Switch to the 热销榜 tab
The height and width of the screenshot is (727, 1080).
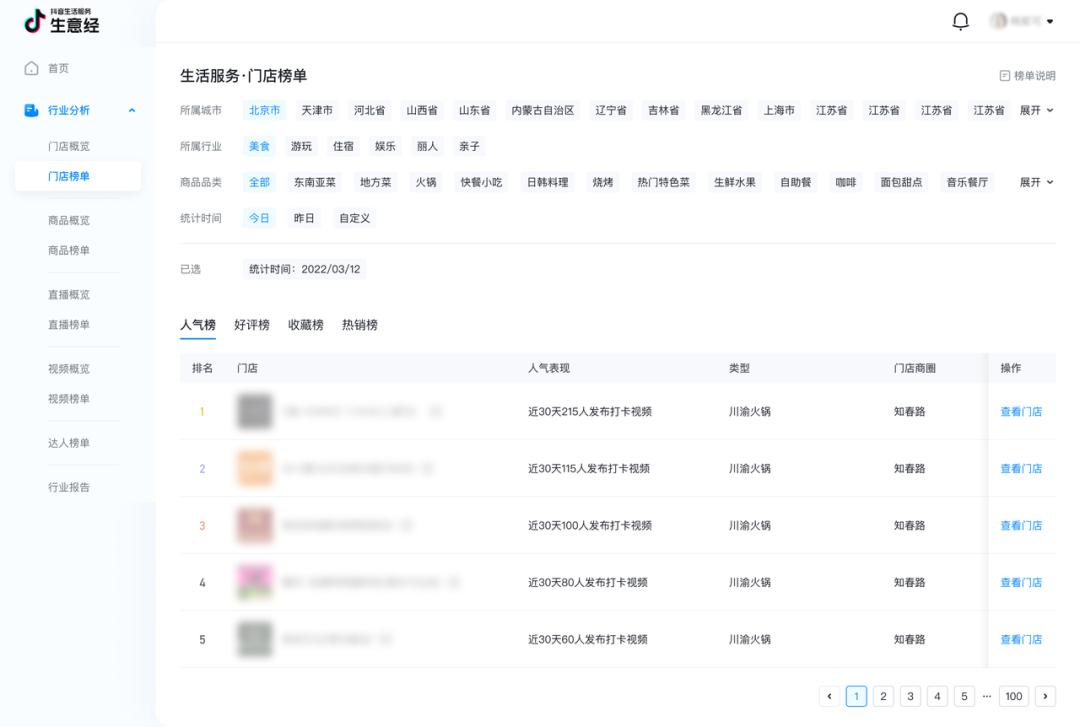click(360, 325)
